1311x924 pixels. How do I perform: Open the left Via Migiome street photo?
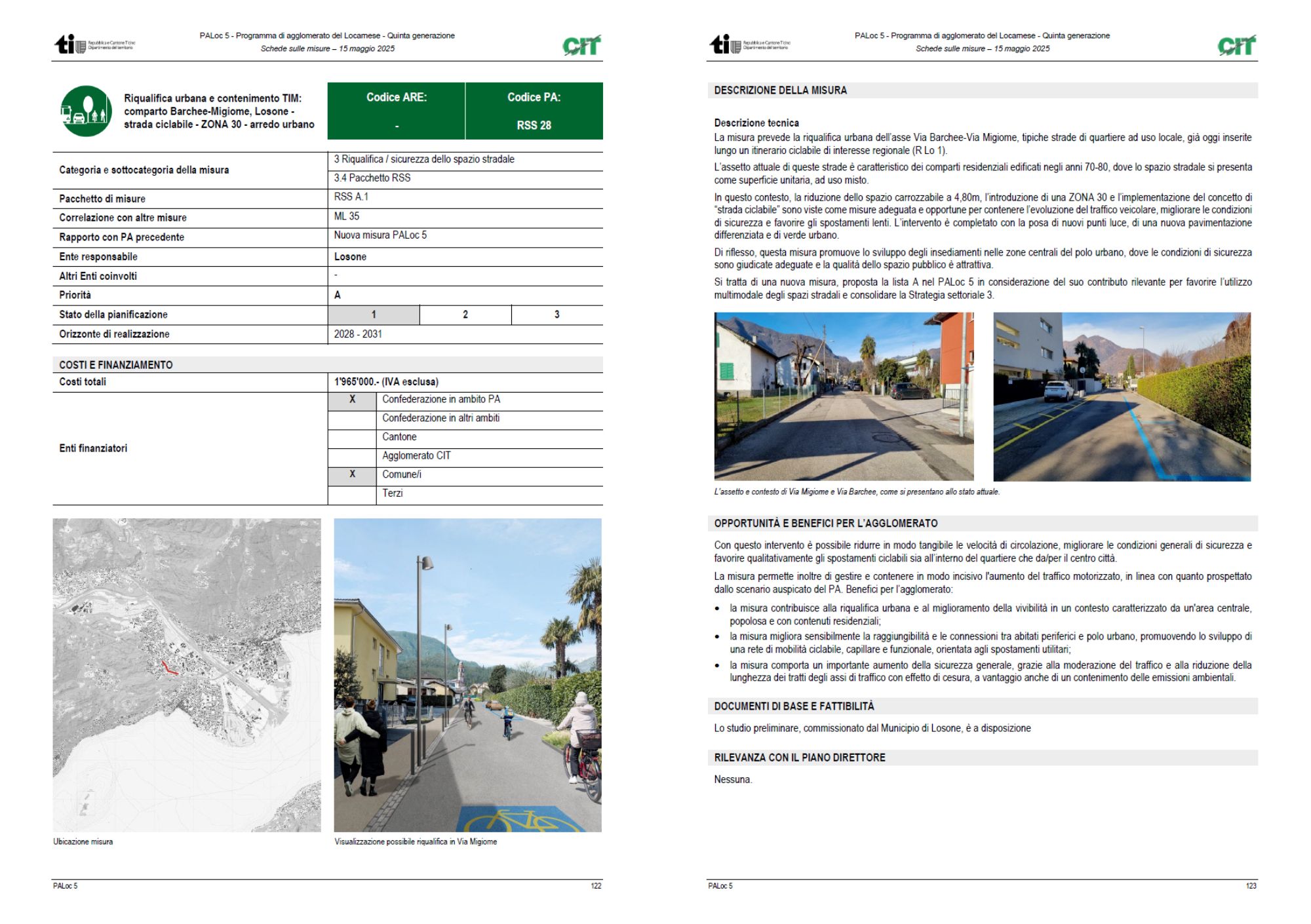pyautogui.click(x=844, y=396)
